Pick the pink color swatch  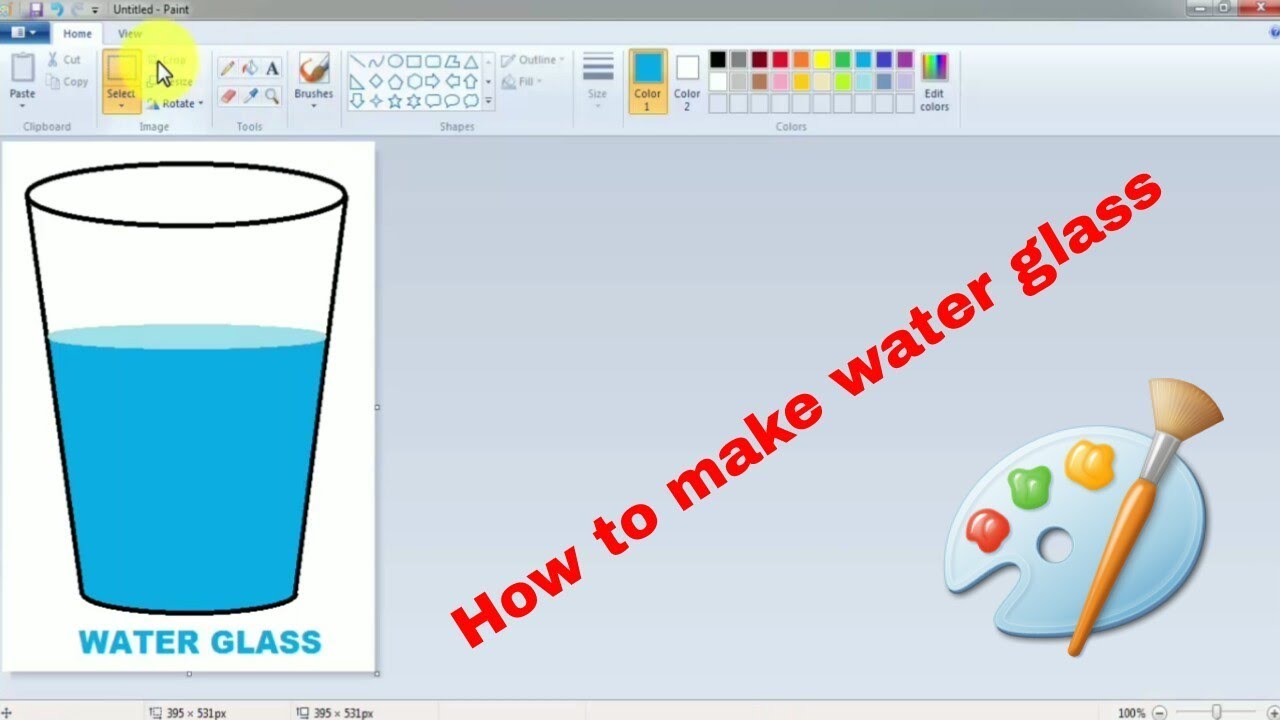click(x=780, y=81)
